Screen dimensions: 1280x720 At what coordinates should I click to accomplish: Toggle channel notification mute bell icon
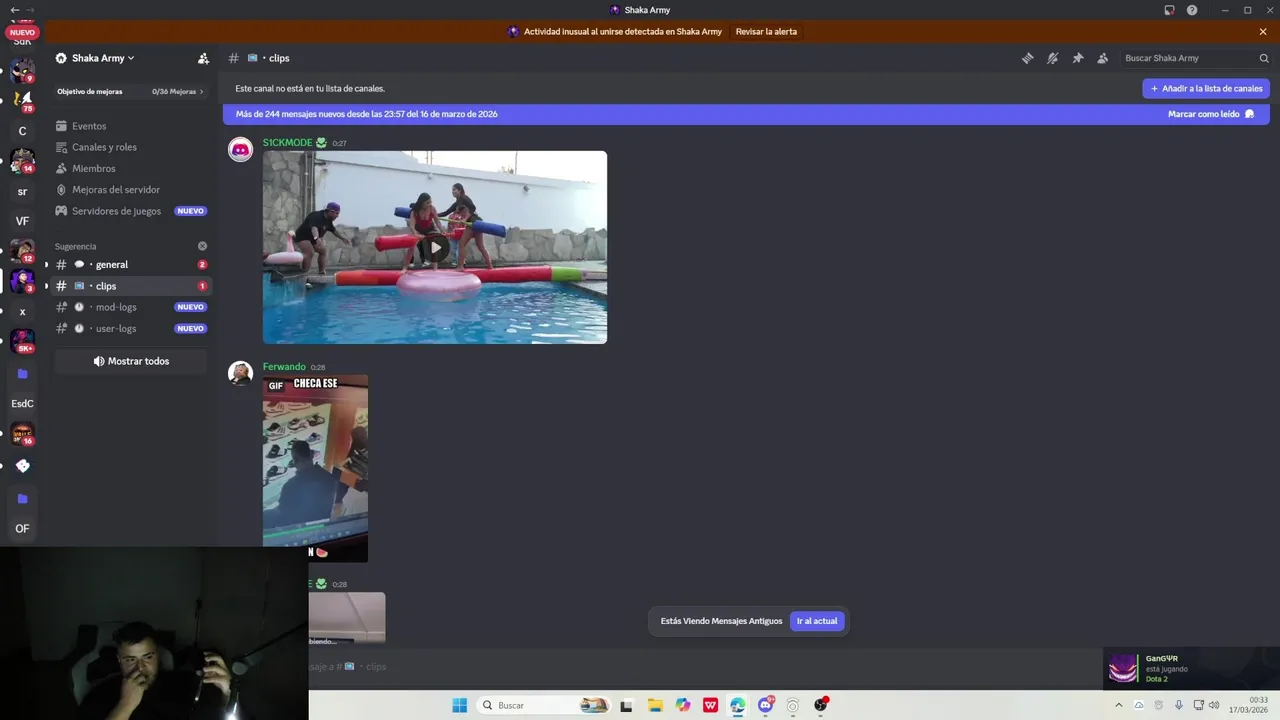click(1052, 58)
